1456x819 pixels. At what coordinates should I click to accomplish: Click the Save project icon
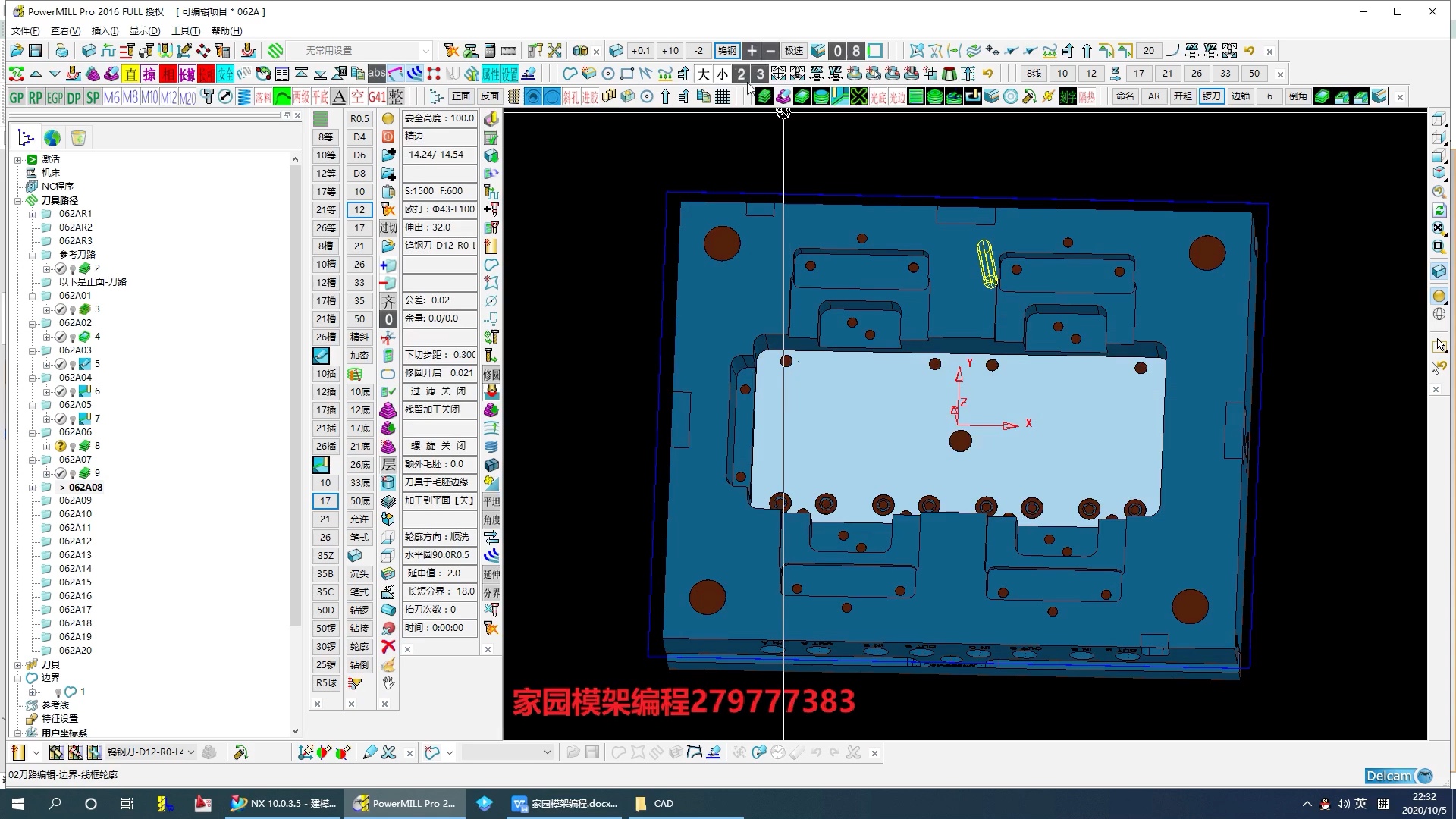pos(36,51)
